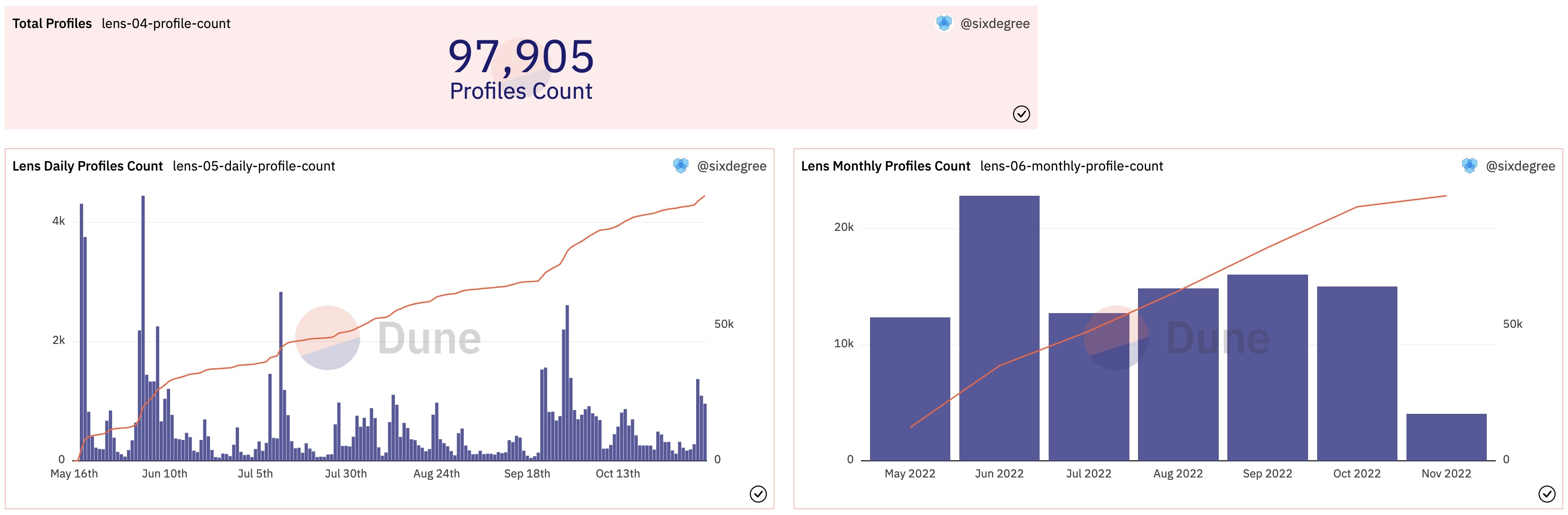
Task: Click the Lens Daily Profiles Count title
Action: tap(87, 166)
